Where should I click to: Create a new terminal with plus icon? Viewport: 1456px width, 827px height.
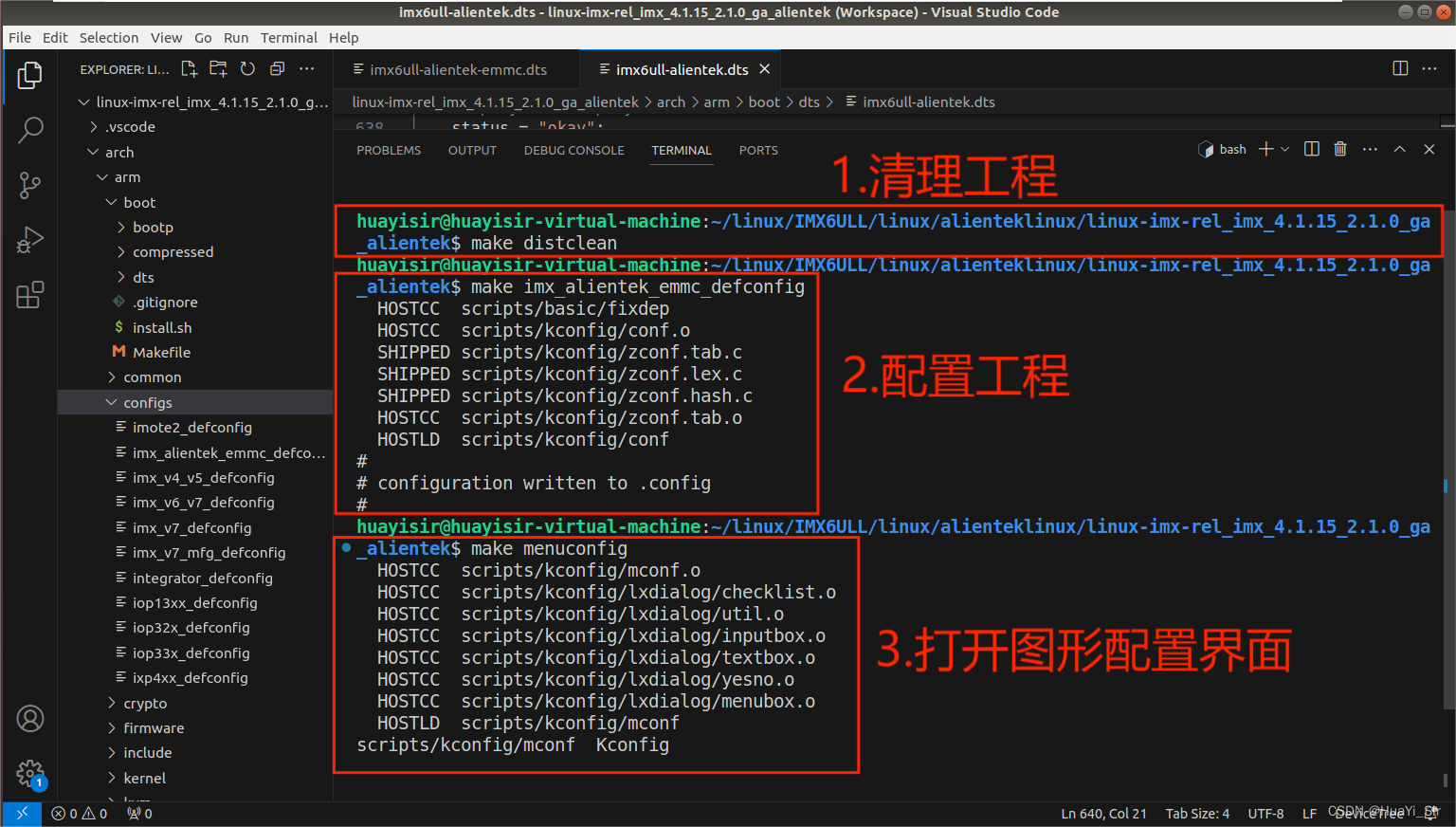(1265, 149)
